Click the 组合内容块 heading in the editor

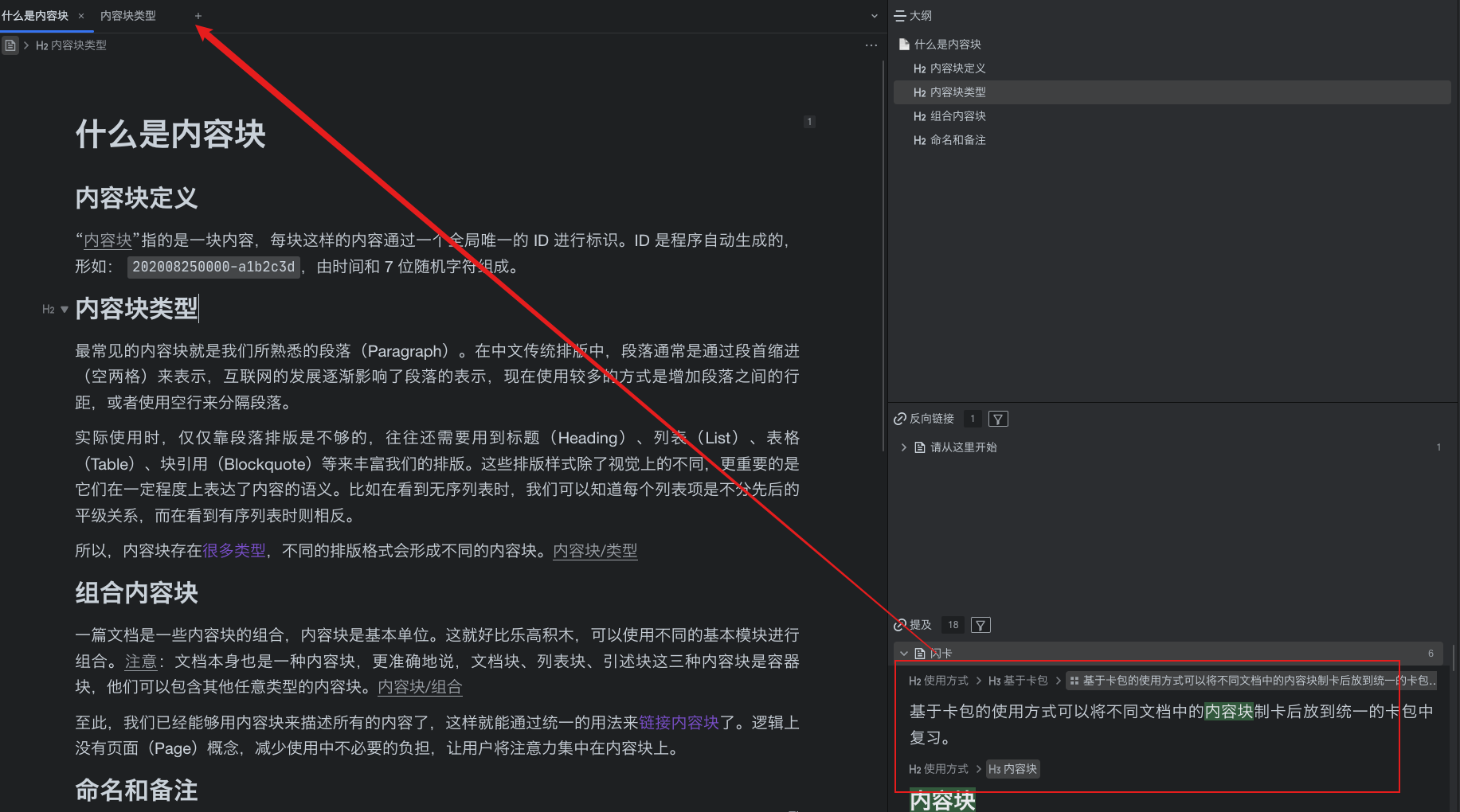[136, 593]
